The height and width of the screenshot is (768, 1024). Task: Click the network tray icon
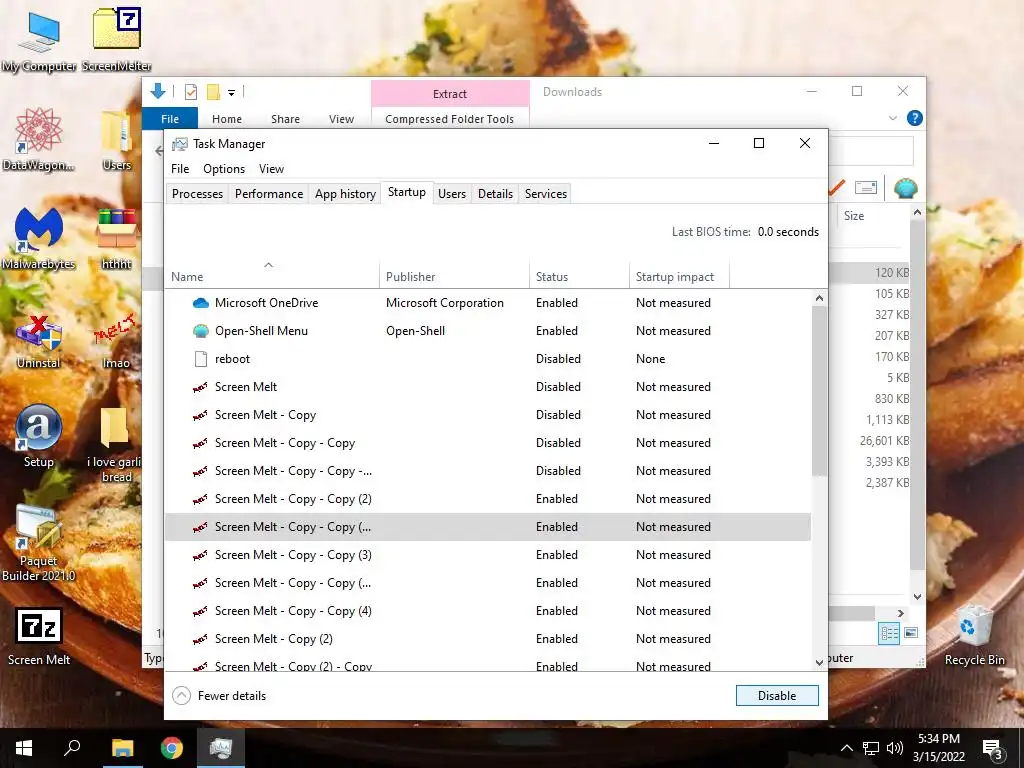pos(871,748)
